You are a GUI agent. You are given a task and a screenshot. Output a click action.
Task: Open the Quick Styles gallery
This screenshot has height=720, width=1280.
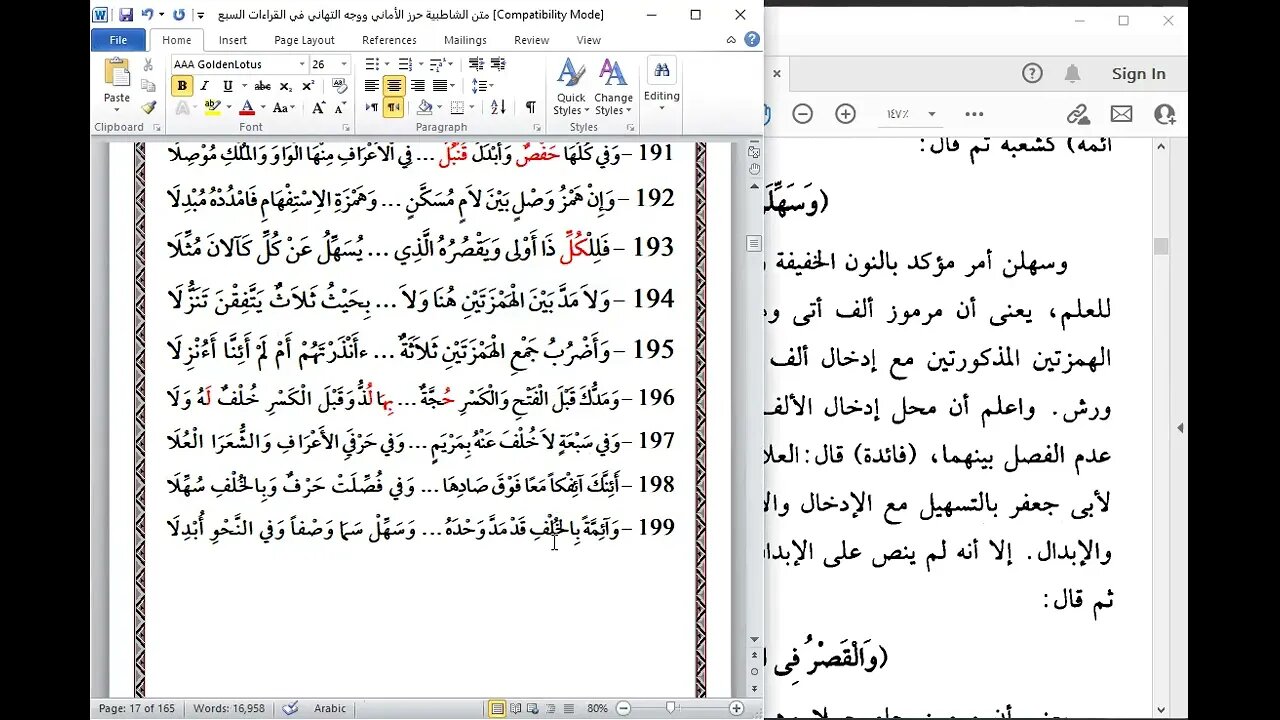pyautogui.click(x=571, y=87)
